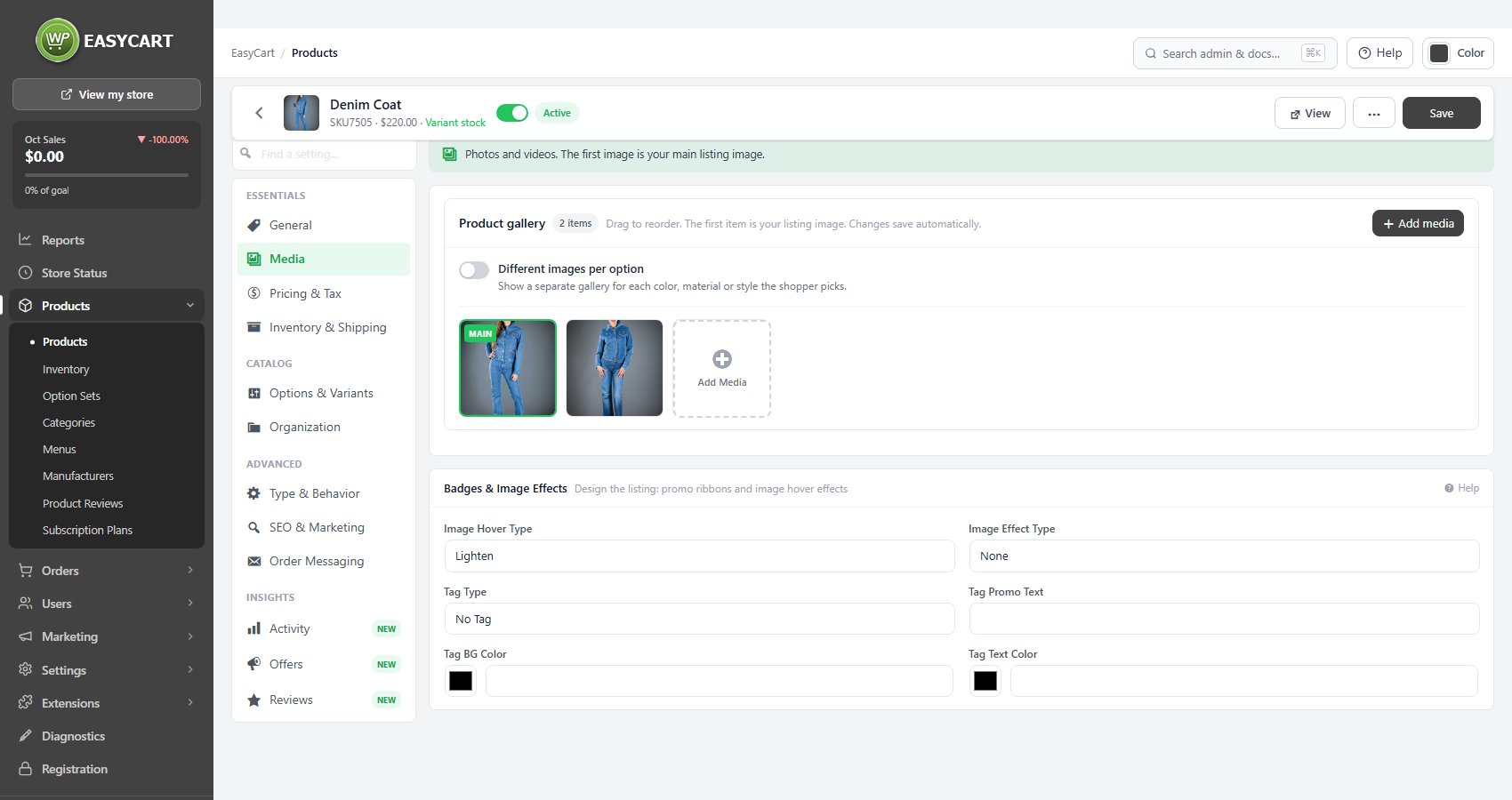Open Subscription Plans in submenu
Image resolution: width=1512 pixels, height=800 pixels.
87,530
